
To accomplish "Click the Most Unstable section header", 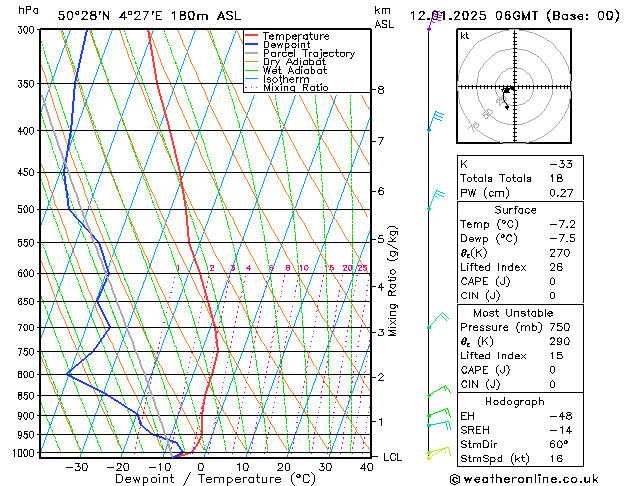I will point(507,313).
